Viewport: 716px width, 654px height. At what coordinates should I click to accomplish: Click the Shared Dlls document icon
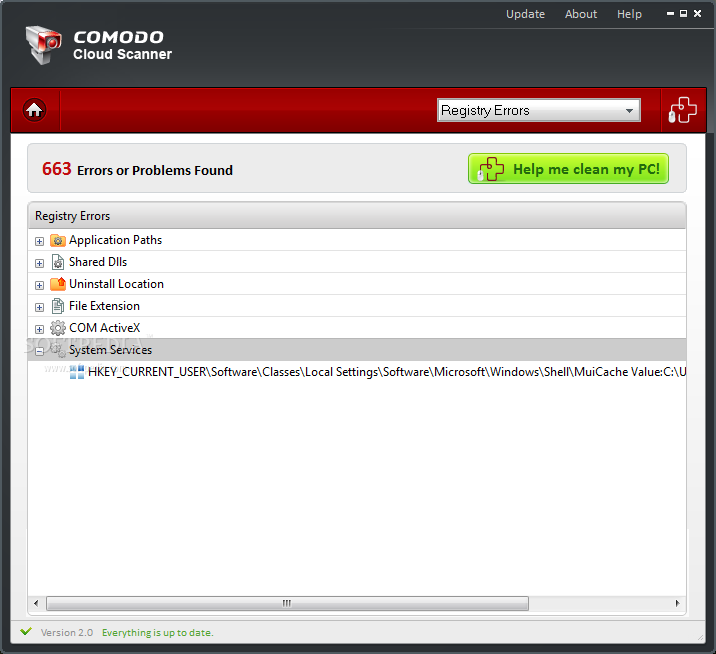pos(58,262)
